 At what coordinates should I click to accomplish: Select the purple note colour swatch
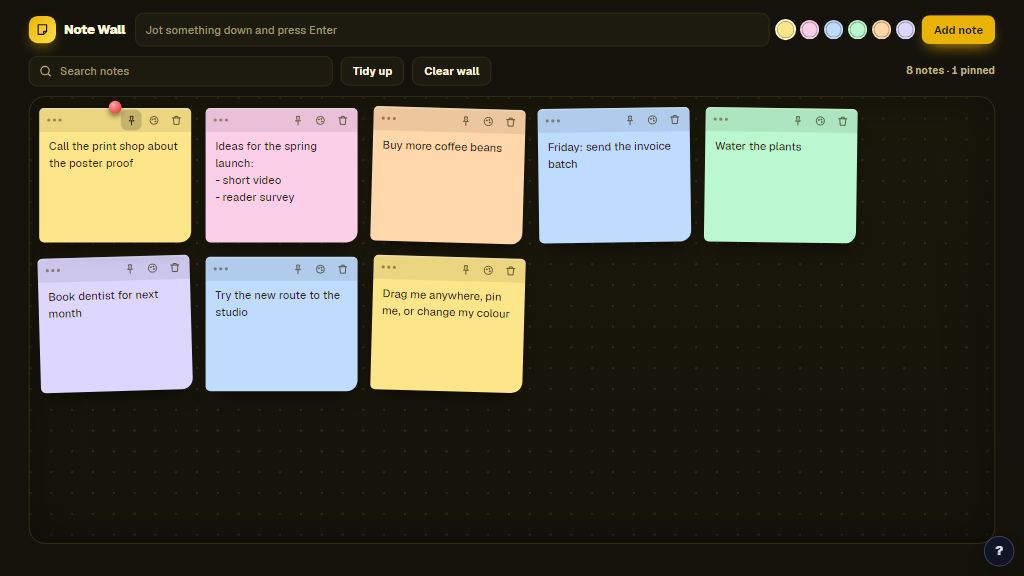tap(905, 30)
